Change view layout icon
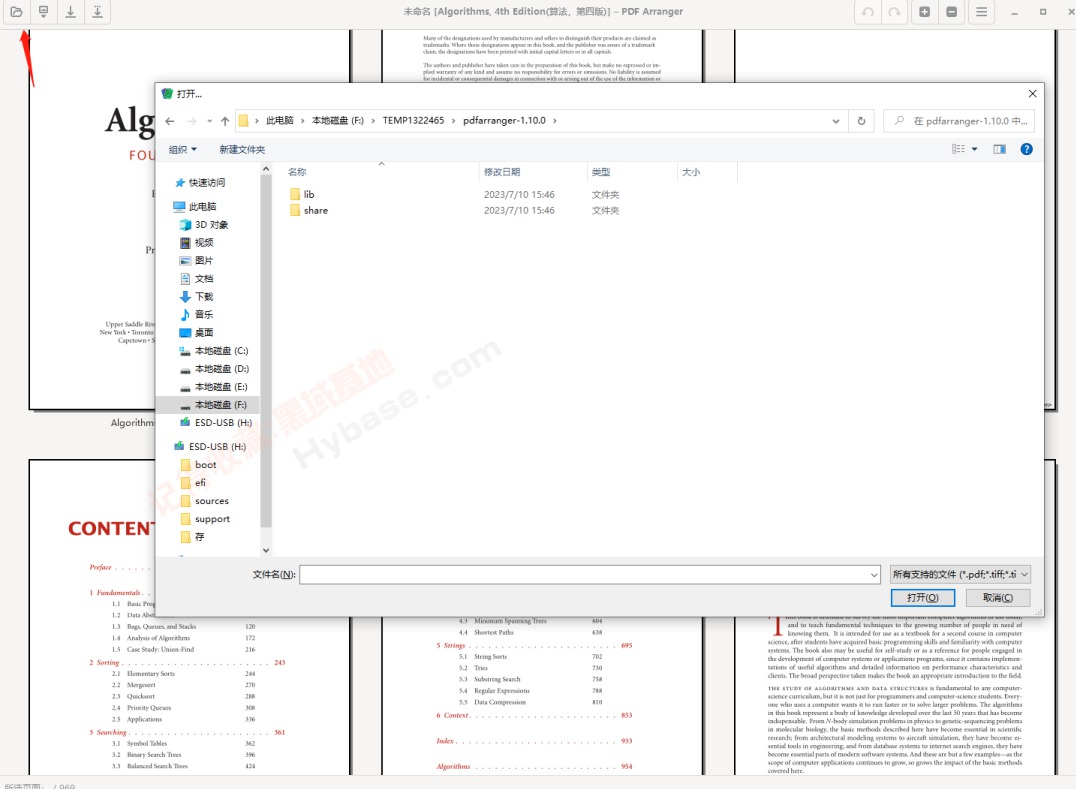The height and width of the screenshot is (789, 1076). coord(958,150)
